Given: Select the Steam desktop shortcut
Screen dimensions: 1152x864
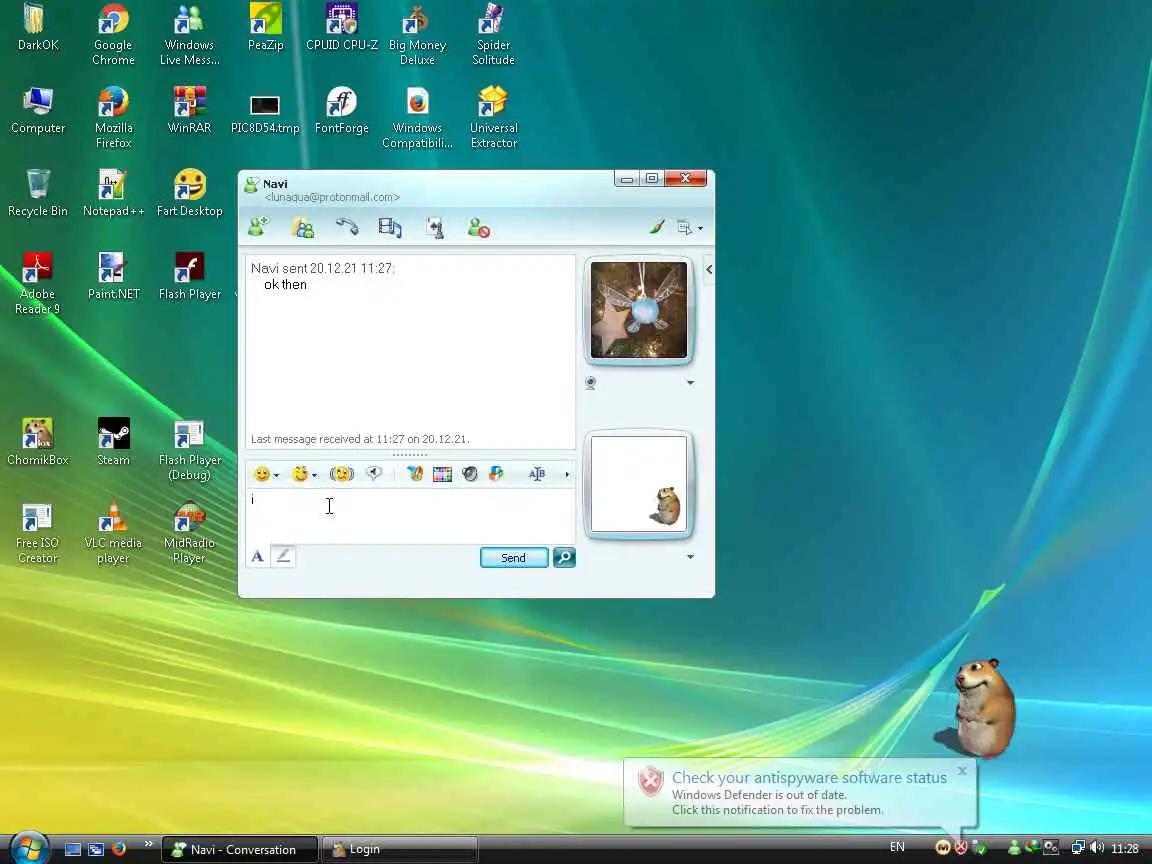Looking at the screenshot, I should [113, 442].
